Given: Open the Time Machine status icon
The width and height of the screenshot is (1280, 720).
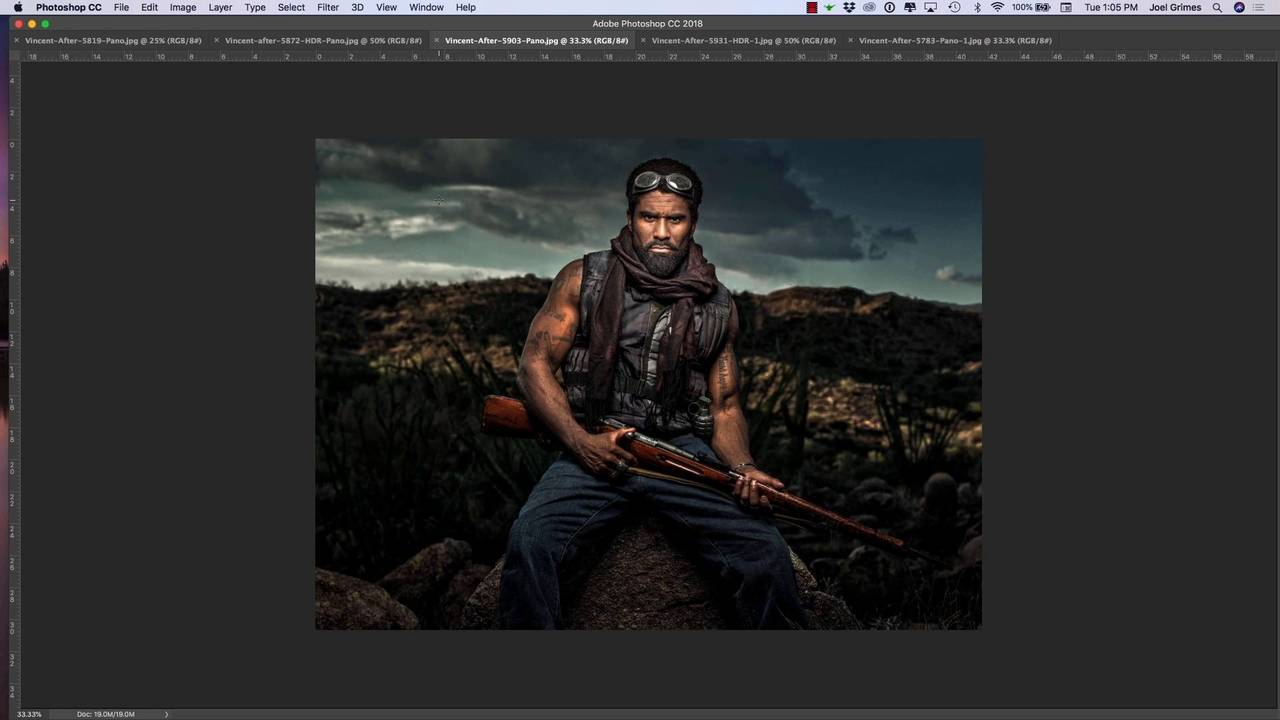Looking at the screenshot, I should click(x=954, y=7).
